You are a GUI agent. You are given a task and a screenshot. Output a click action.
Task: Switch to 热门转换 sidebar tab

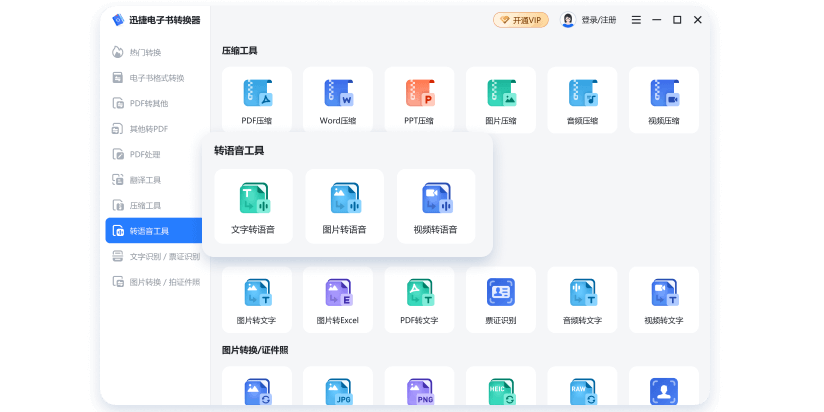(145, 52)
